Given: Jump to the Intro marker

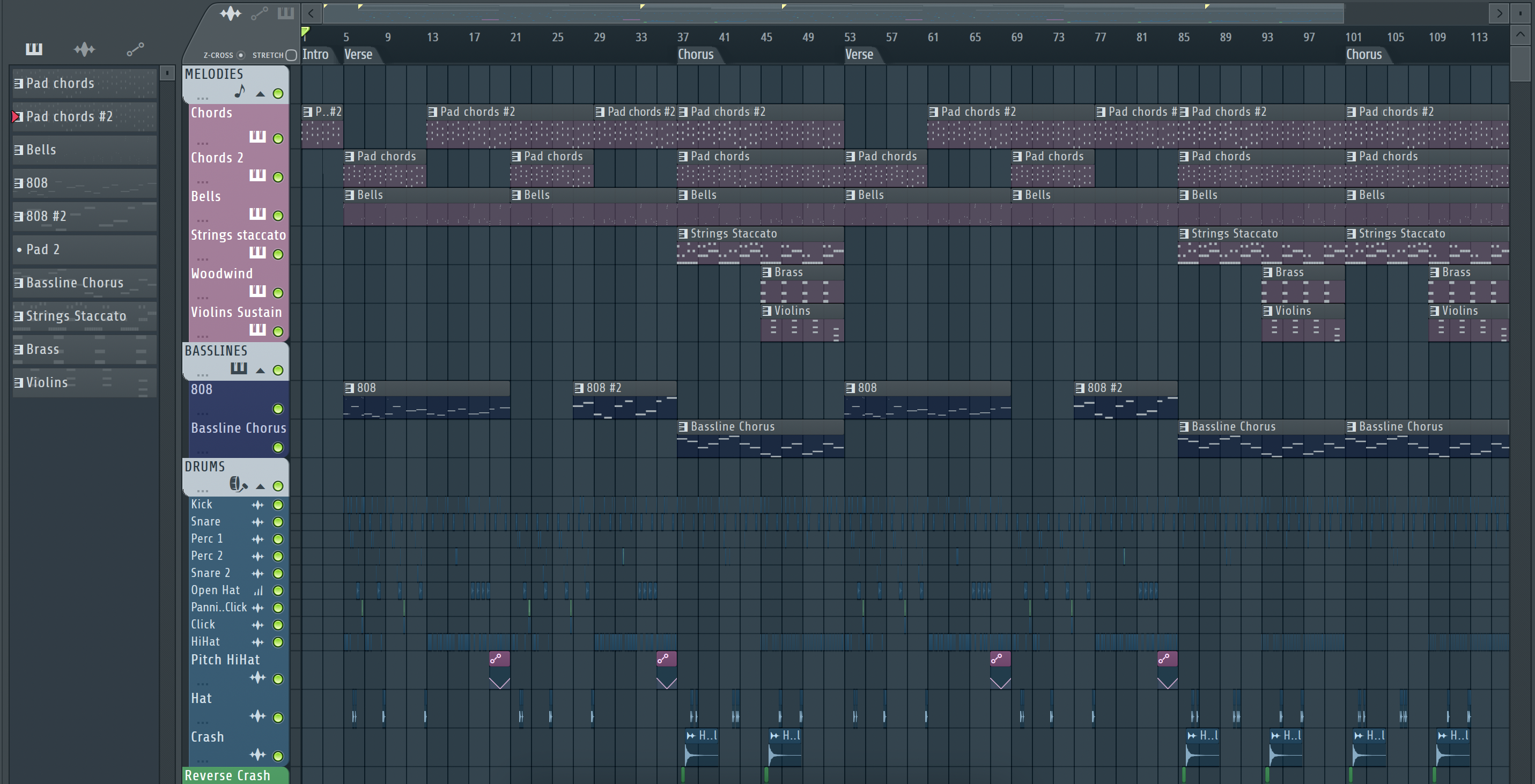Looking at the screenshot, I should coord(315,54).
